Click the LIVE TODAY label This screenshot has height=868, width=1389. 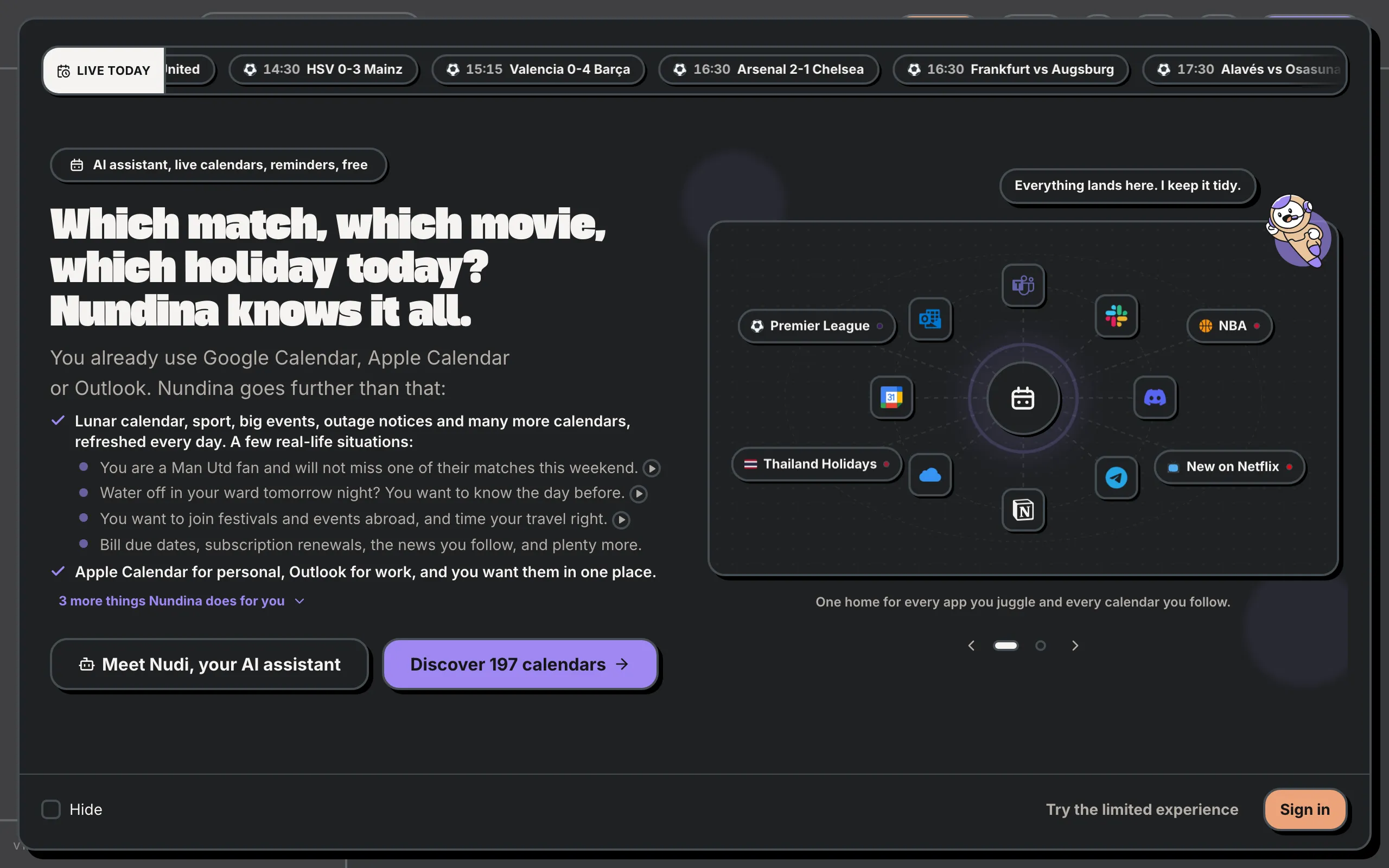pyautogui.click(x=104, y=70)
